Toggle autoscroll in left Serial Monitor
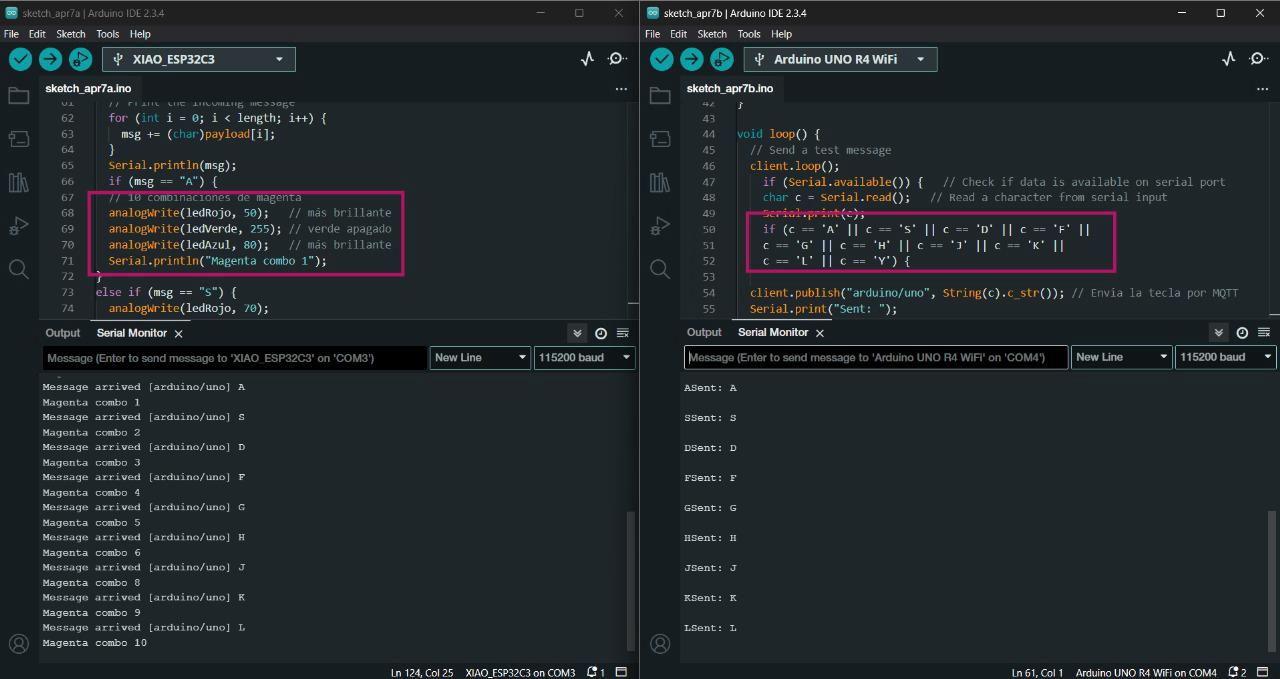Image resolution: width=1280 pixels, height=679 pixels. tap(577, 333)
